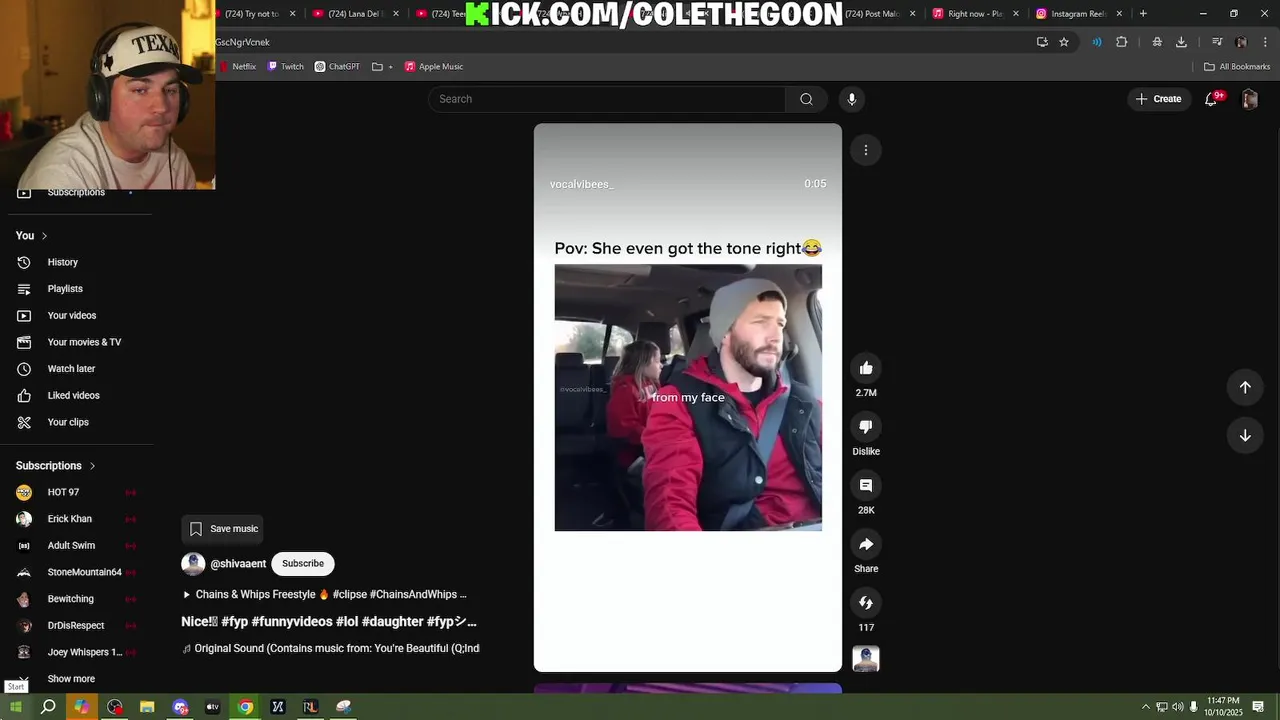
Task: Open the 28K comments panel
Action: pyautogui.click(x=866, y=486)
